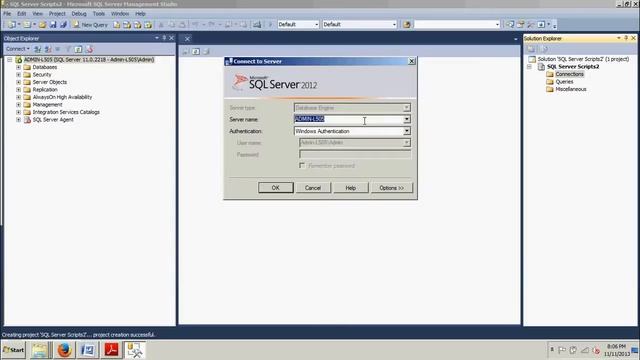
Task: Open the View menu
Action: [x=38, y=13]
